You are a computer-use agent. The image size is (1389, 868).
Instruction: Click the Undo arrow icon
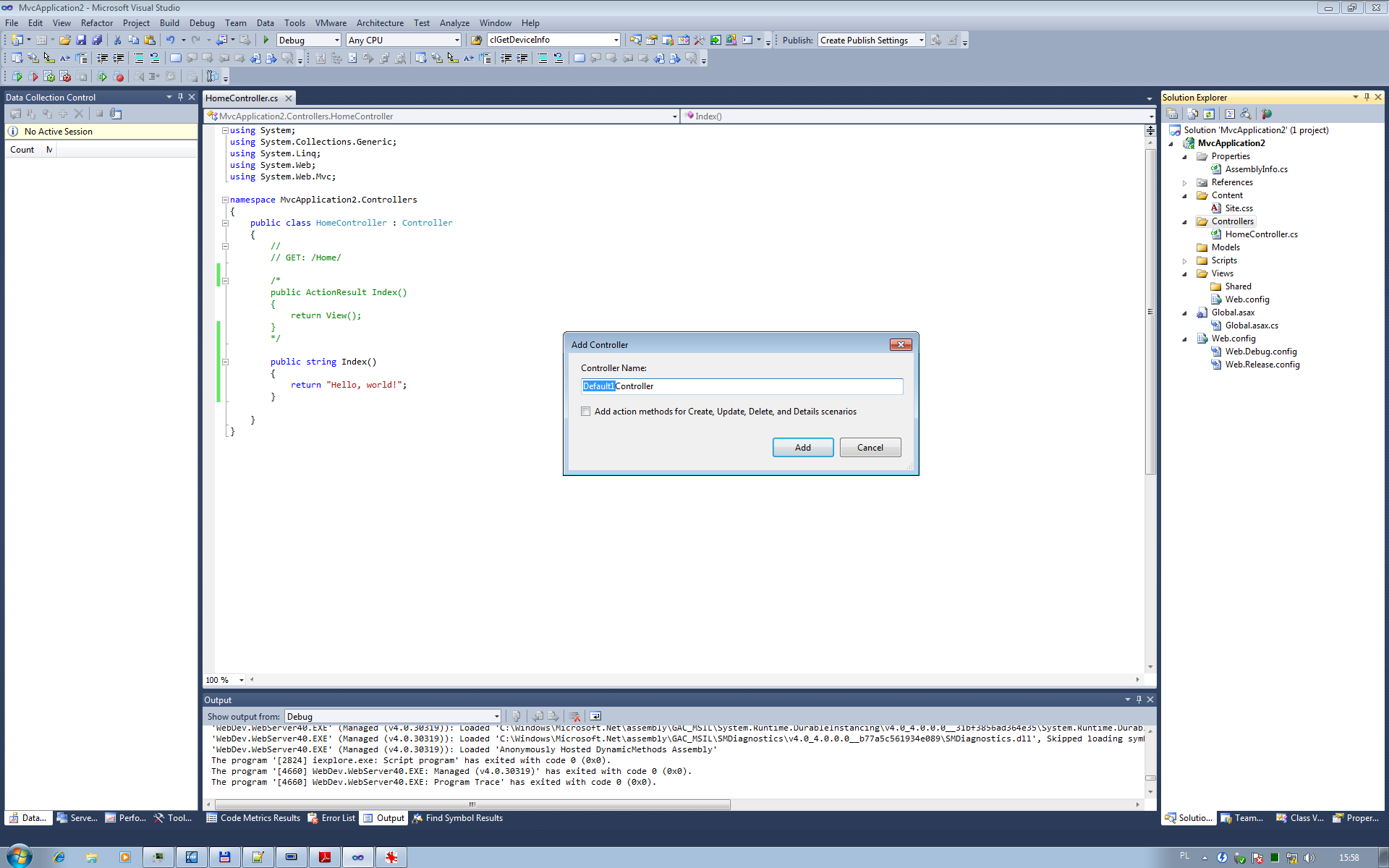[x=170, y=41]
